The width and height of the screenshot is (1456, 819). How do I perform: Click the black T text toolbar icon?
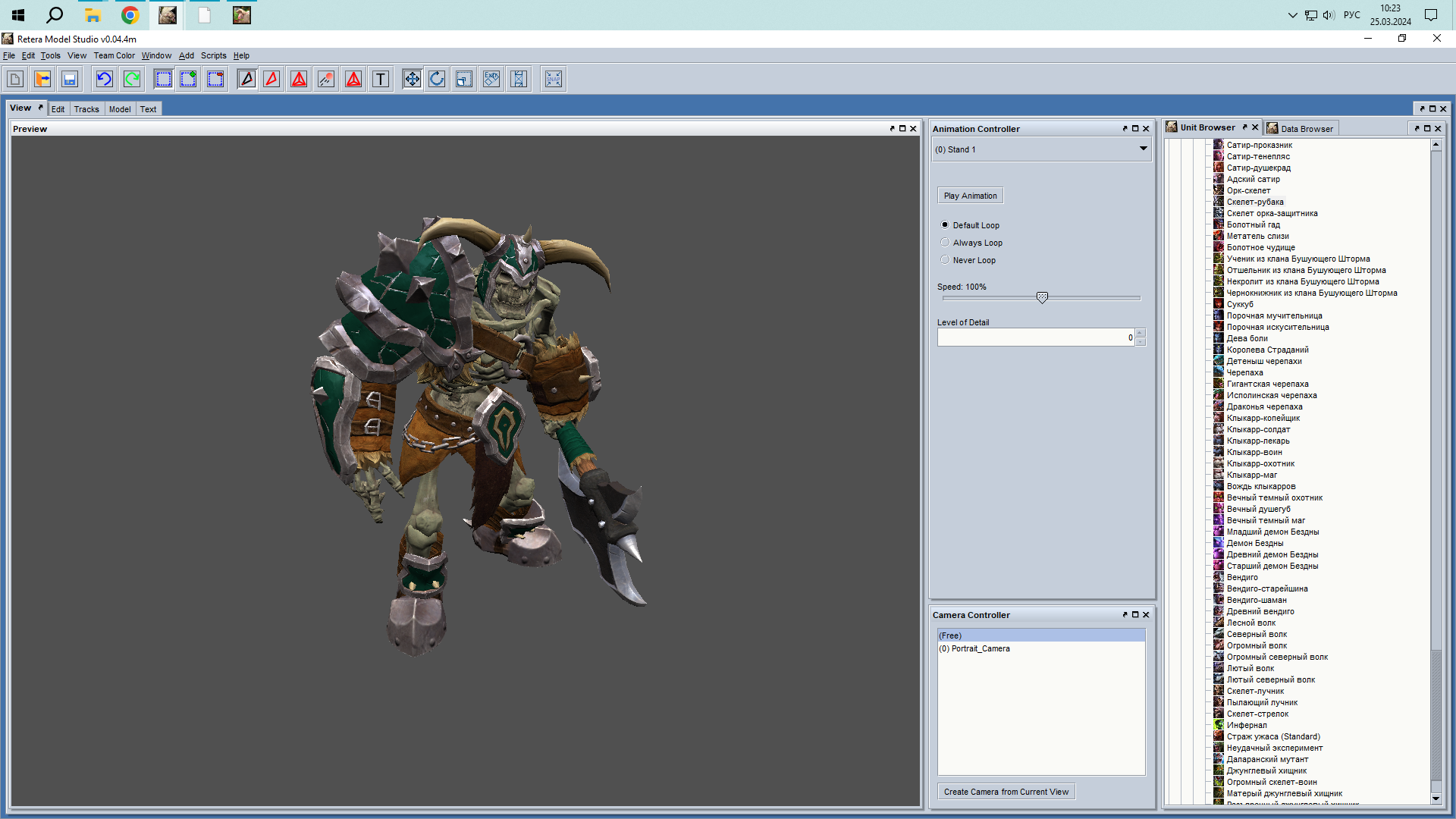[x=381, y=79]
